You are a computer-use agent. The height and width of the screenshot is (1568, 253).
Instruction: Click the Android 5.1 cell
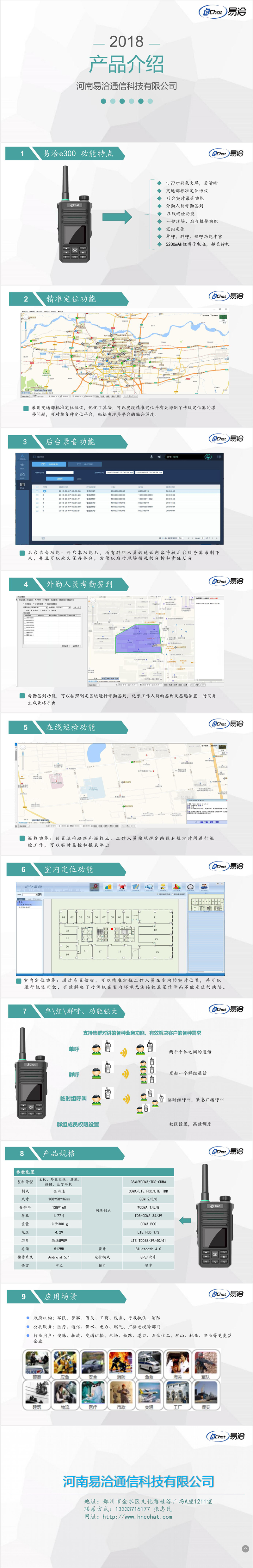click(59, 1257)
